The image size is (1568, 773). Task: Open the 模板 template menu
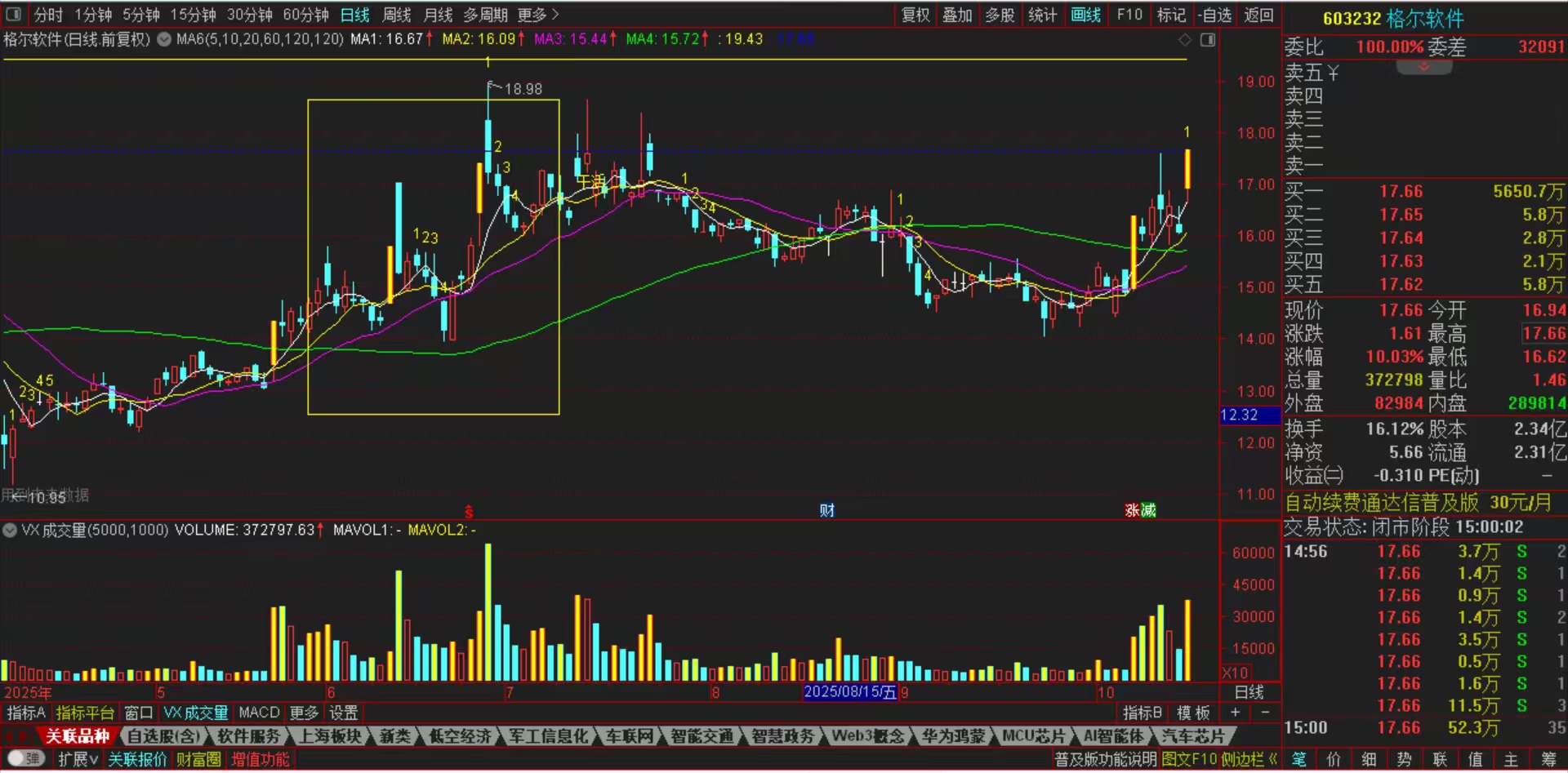click(1193, 713)
